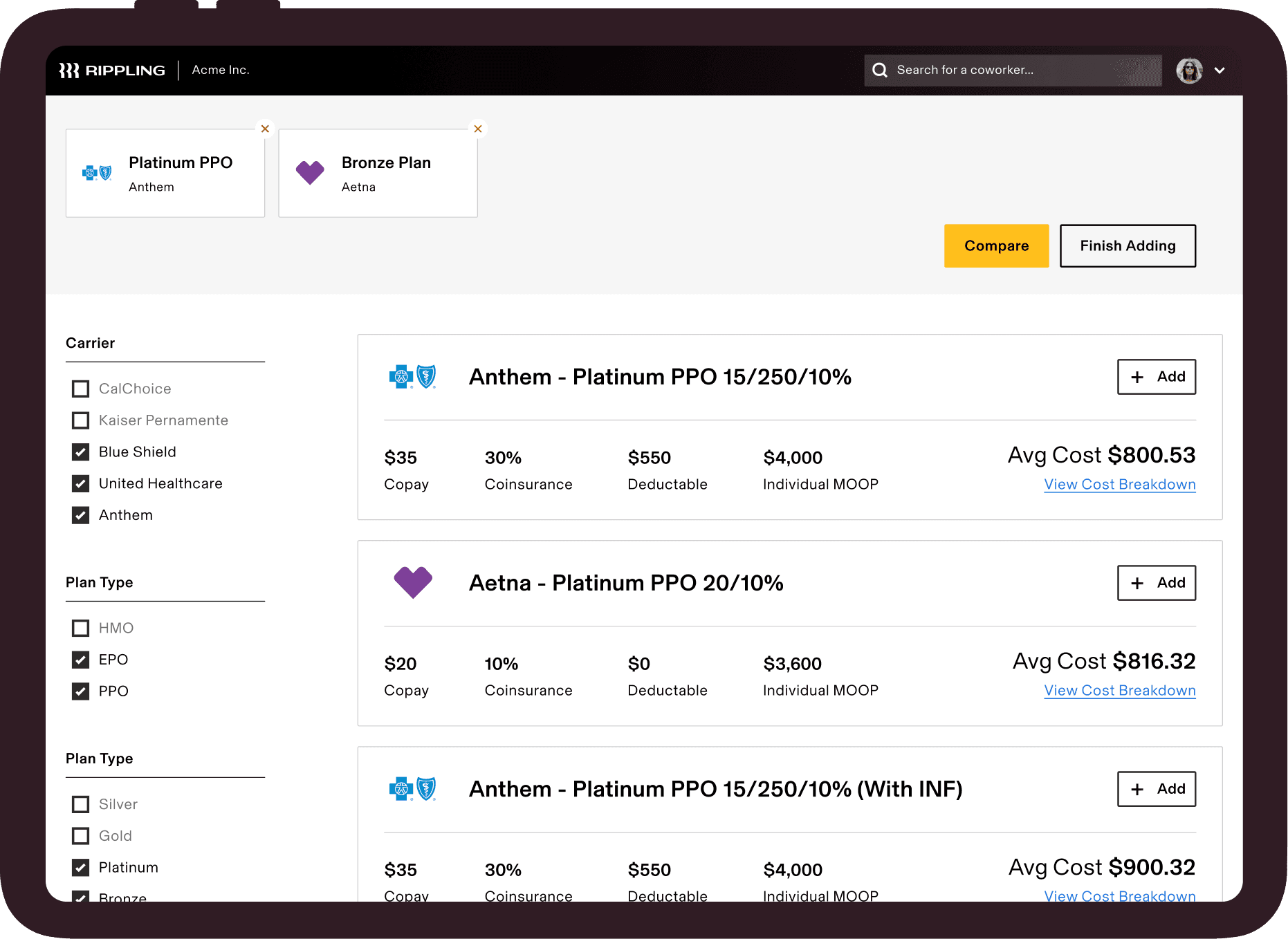Image resolution: width=1288 pixels, height=939 pixels.
Task: Click the Anthem logo on first plan listing
Action: pos(412,377)
